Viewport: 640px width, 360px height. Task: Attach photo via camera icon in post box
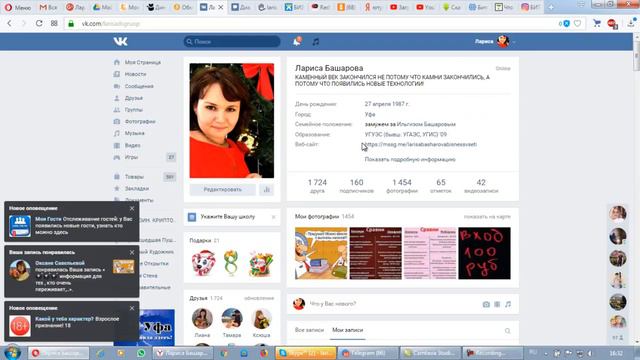tap(486, 304)
